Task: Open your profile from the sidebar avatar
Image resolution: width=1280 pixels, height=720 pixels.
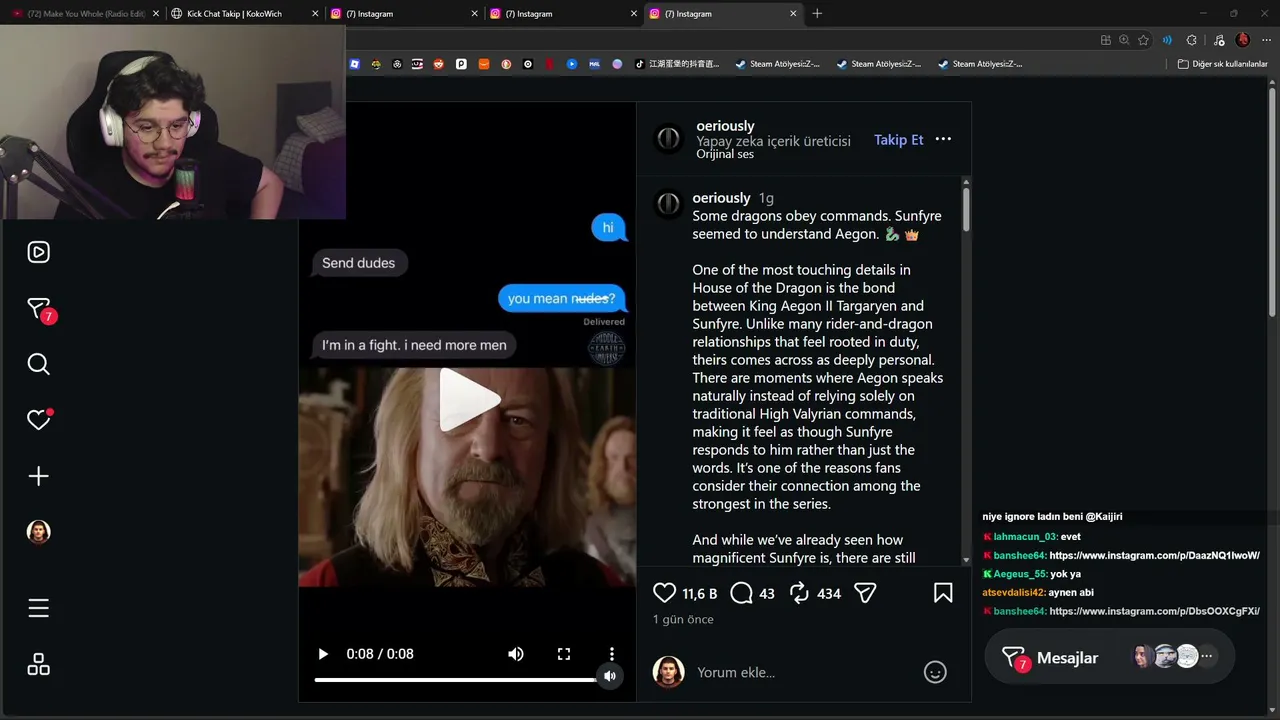Action: [x=38, y=532]
